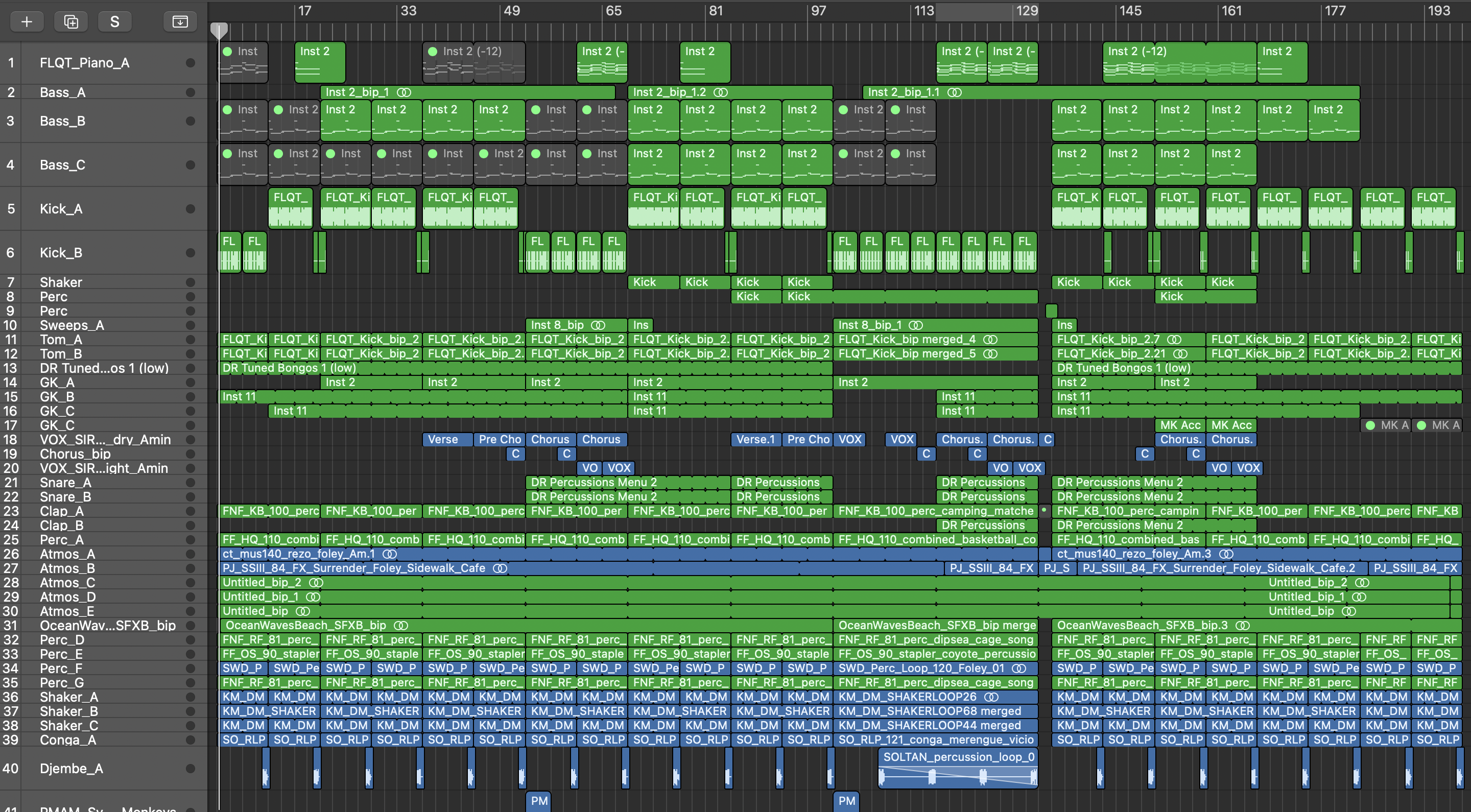Toggle the status dot on the Kick_B track
Screen dimensions: 1471x812
(190, 253)
